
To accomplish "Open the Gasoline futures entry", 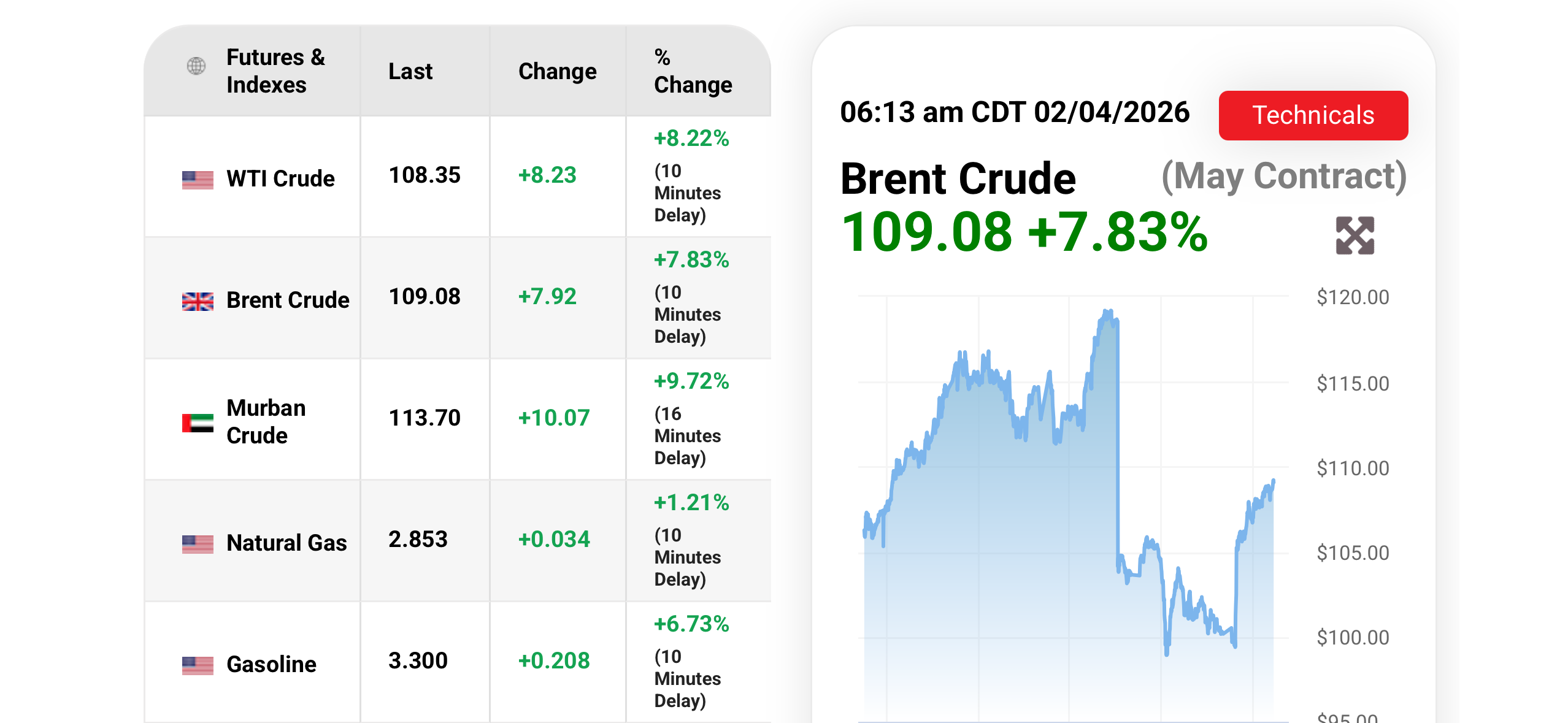I will pos(271,664).
